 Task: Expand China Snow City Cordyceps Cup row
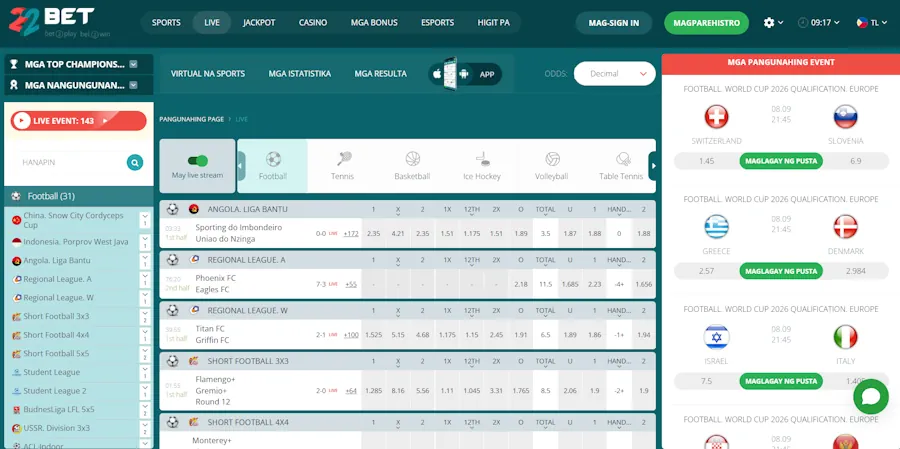[145, 220]
